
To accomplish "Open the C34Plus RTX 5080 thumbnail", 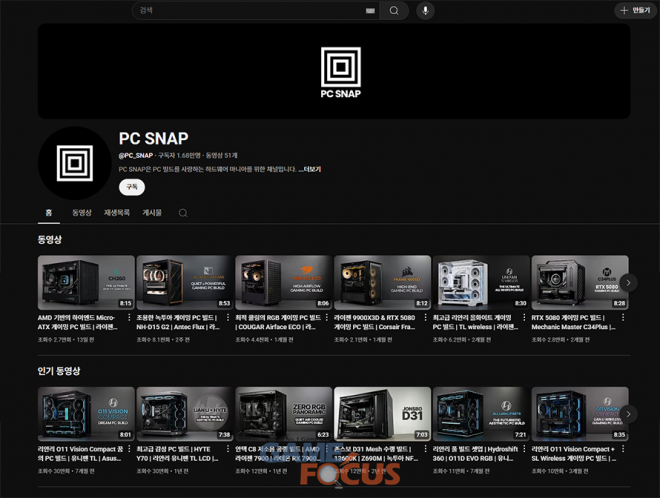I will (x=580, y=282).
